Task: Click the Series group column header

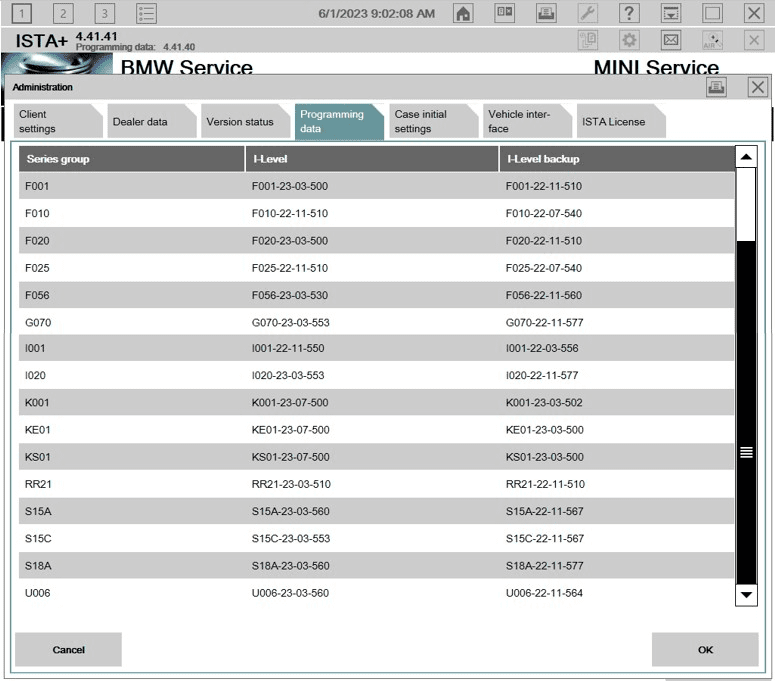Action: click(x=131, y=159)
